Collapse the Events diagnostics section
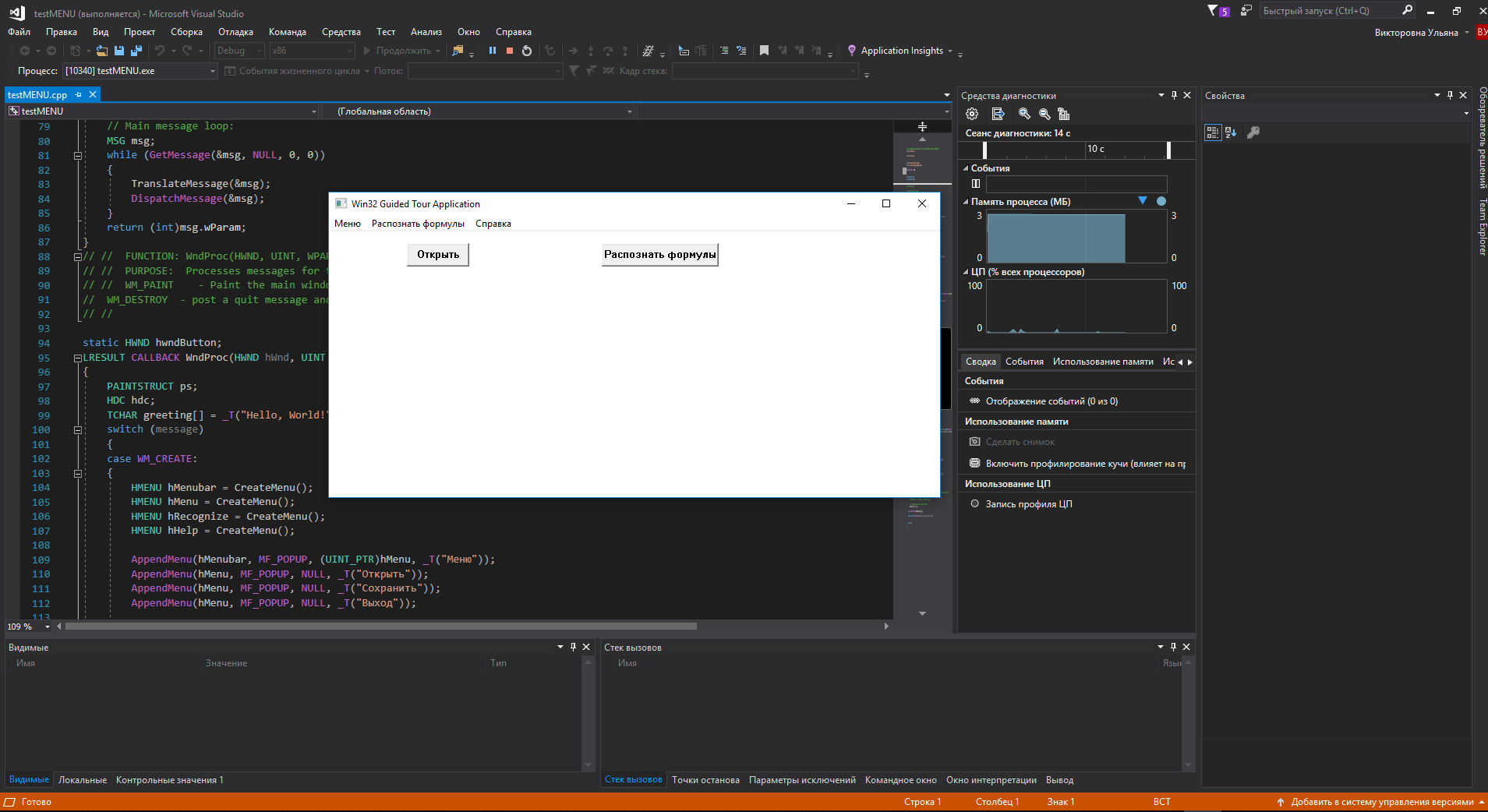Image resolution: width=1488 pixels, height=812 pixels. point(966,168)
